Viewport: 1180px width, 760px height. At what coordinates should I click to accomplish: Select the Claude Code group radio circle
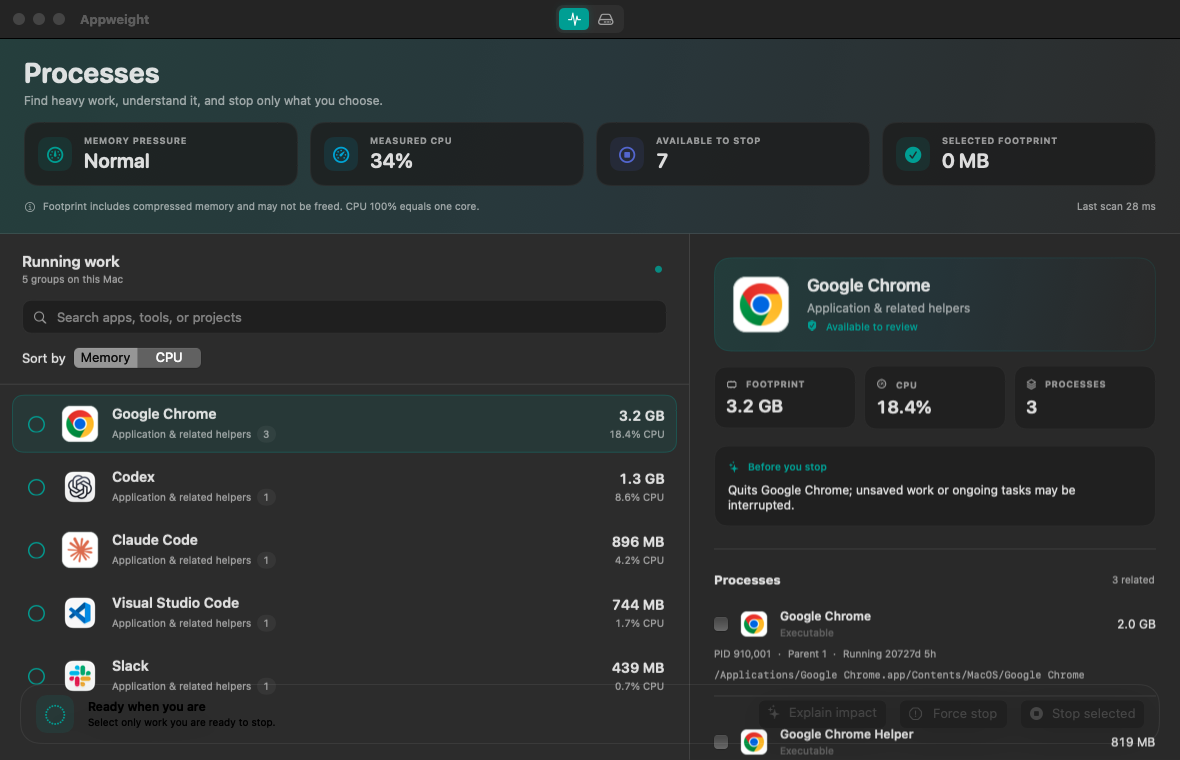coord(36,551)
